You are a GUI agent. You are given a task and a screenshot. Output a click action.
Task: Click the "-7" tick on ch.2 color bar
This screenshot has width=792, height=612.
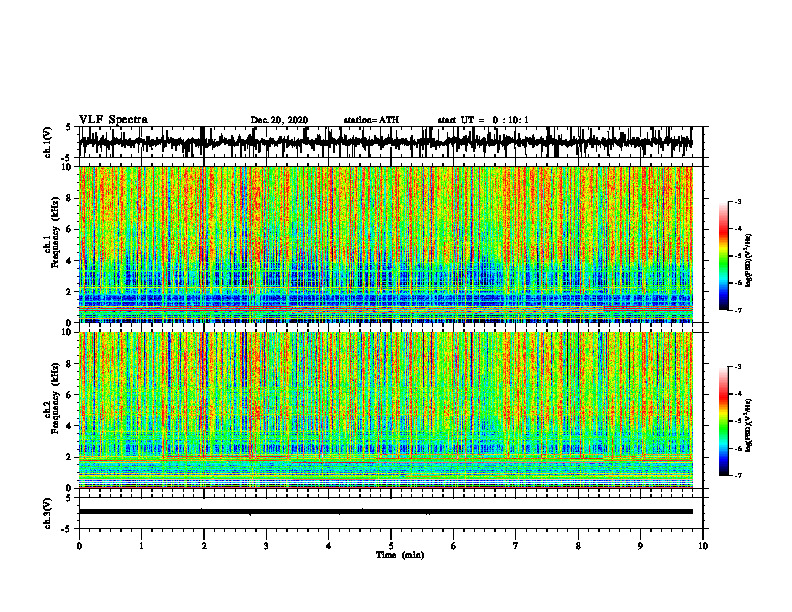(737, 475)
